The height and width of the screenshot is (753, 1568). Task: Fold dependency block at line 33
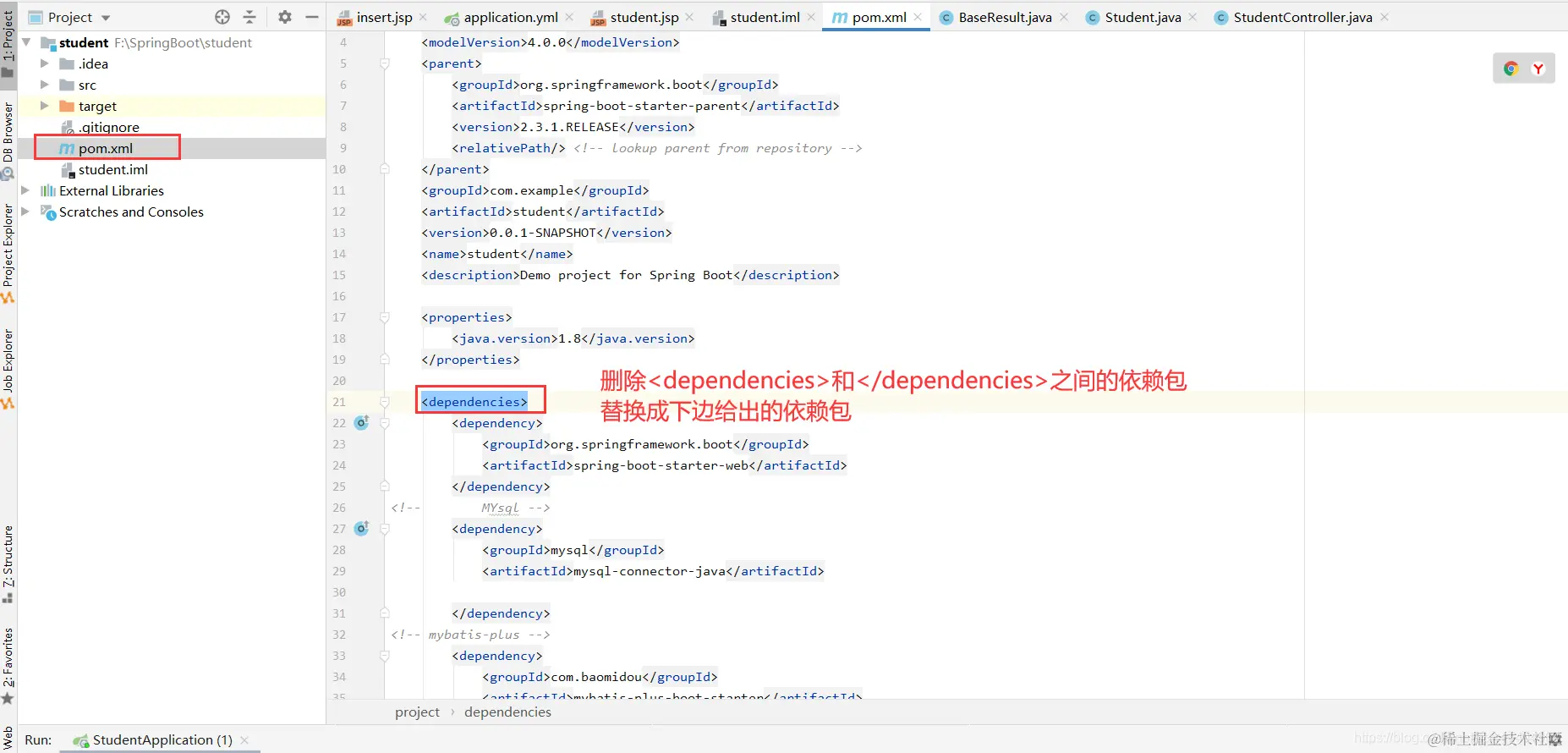click(385, 656)
